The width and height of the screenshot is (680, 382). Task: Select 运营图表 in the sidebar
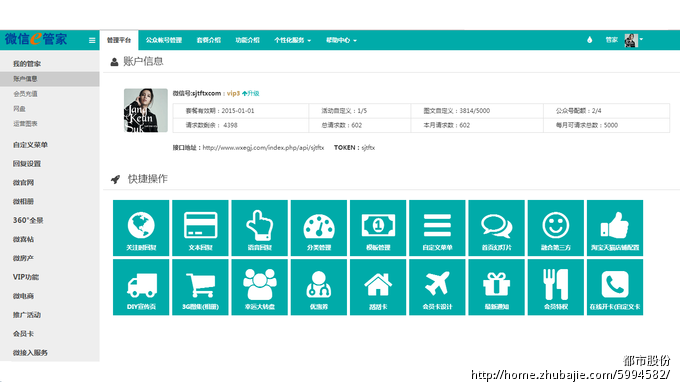(x=25, y=124)
